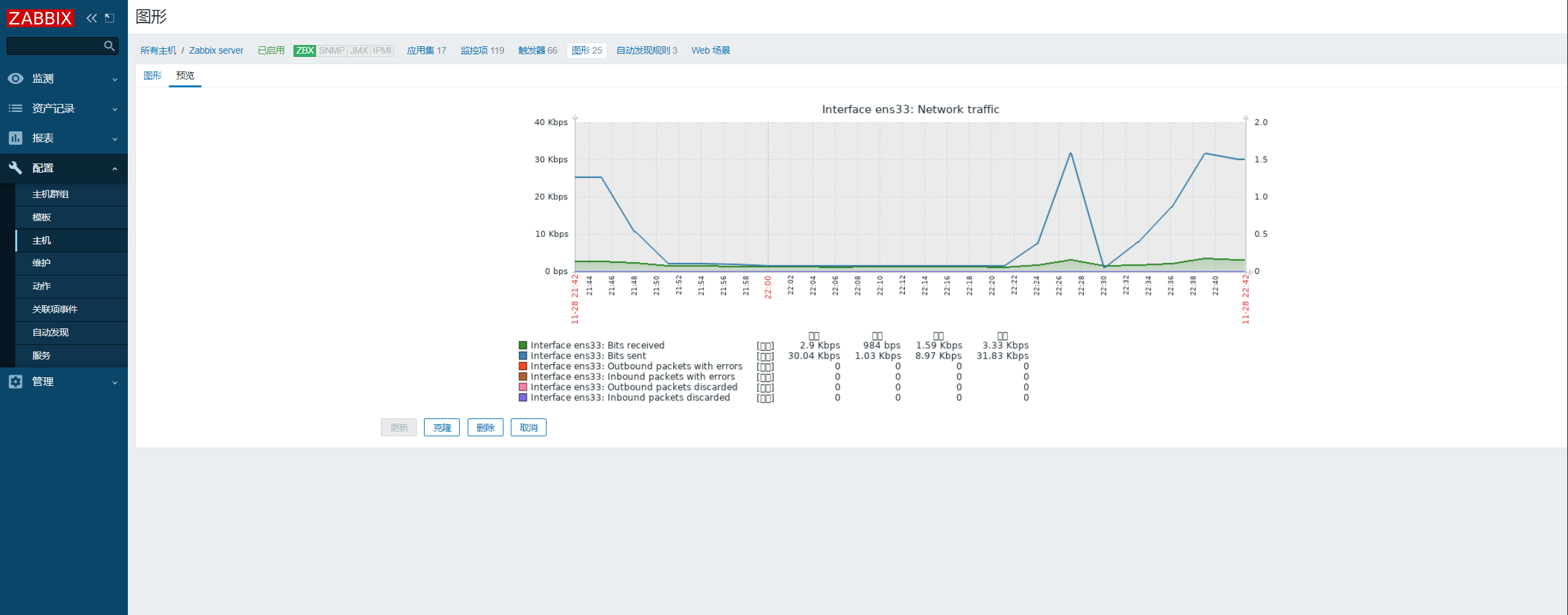Click the eye icon for 监测
Screen dimensions: 1568x615
click(x=15, y=78)
